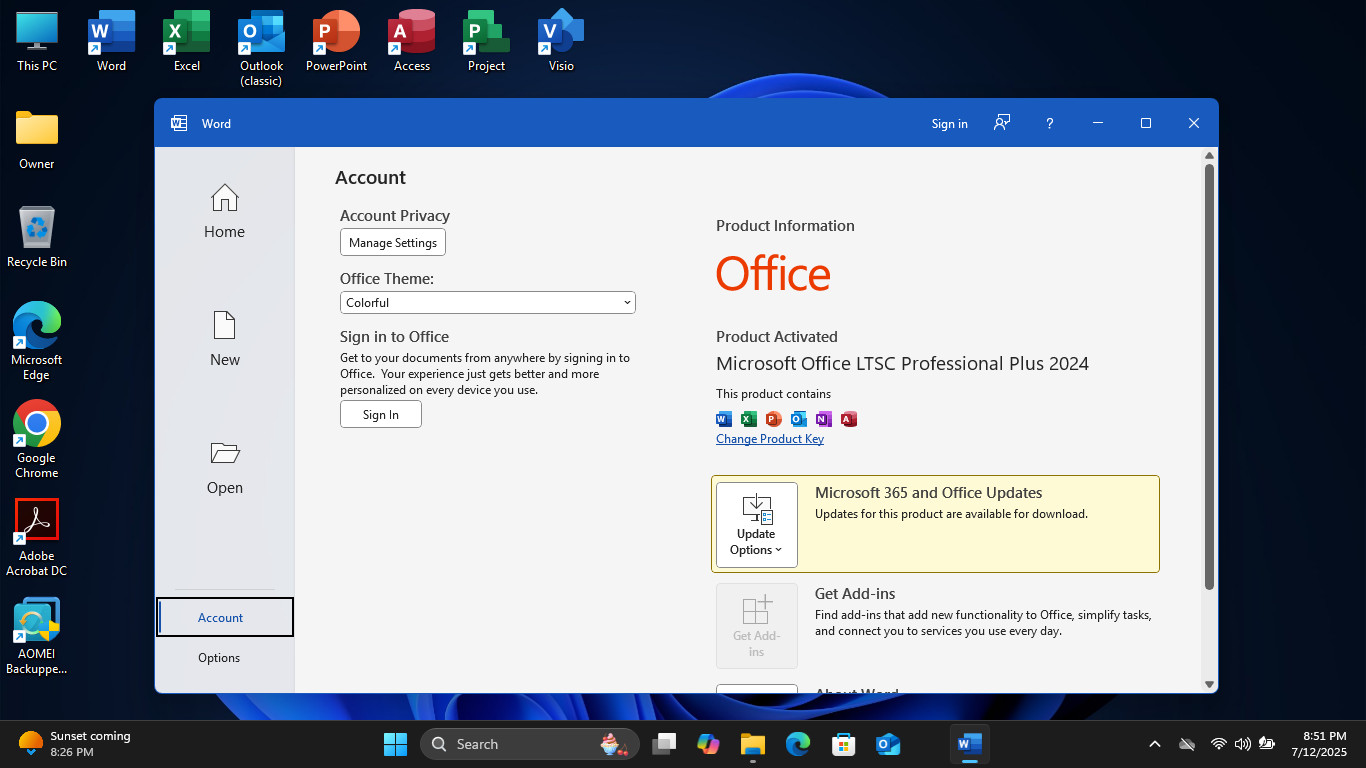The height and width of the screenshot is (768, 1366).
Task: Click the Product Activated label
Action: click(x=777, y=337)
